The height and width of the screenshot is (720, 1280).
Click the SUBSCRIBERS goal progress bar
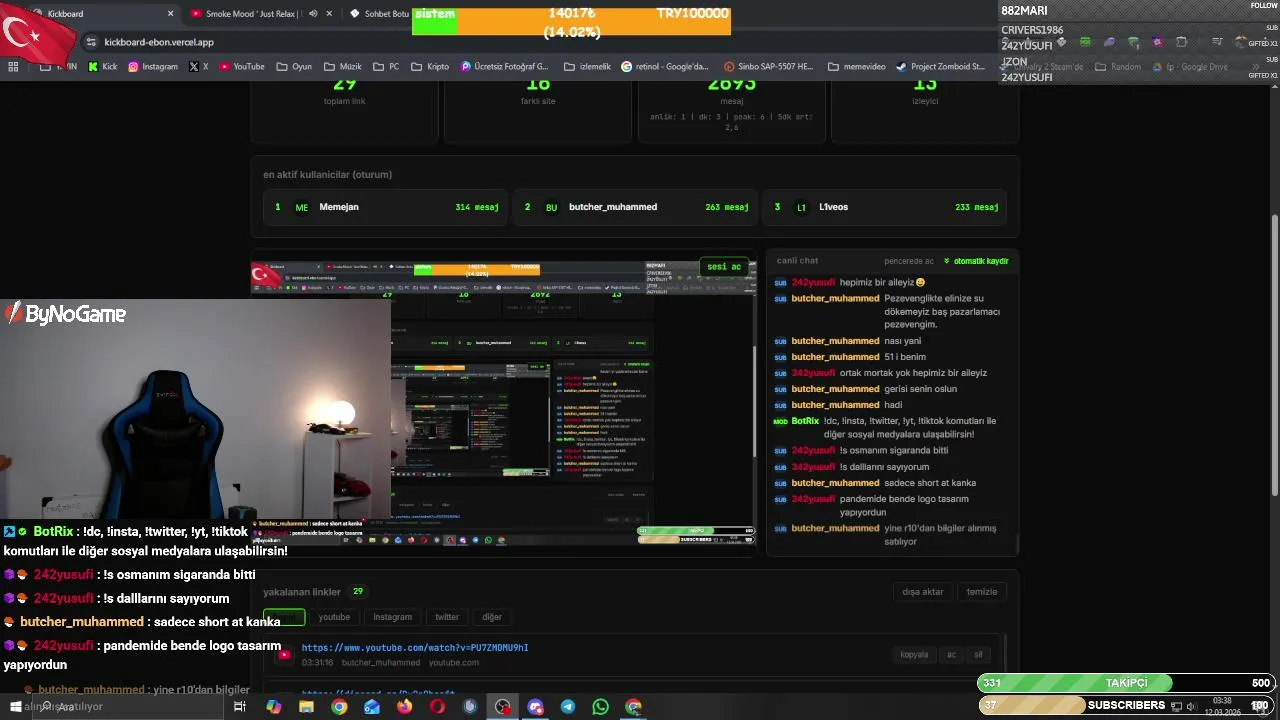[x=1126, y=705]
